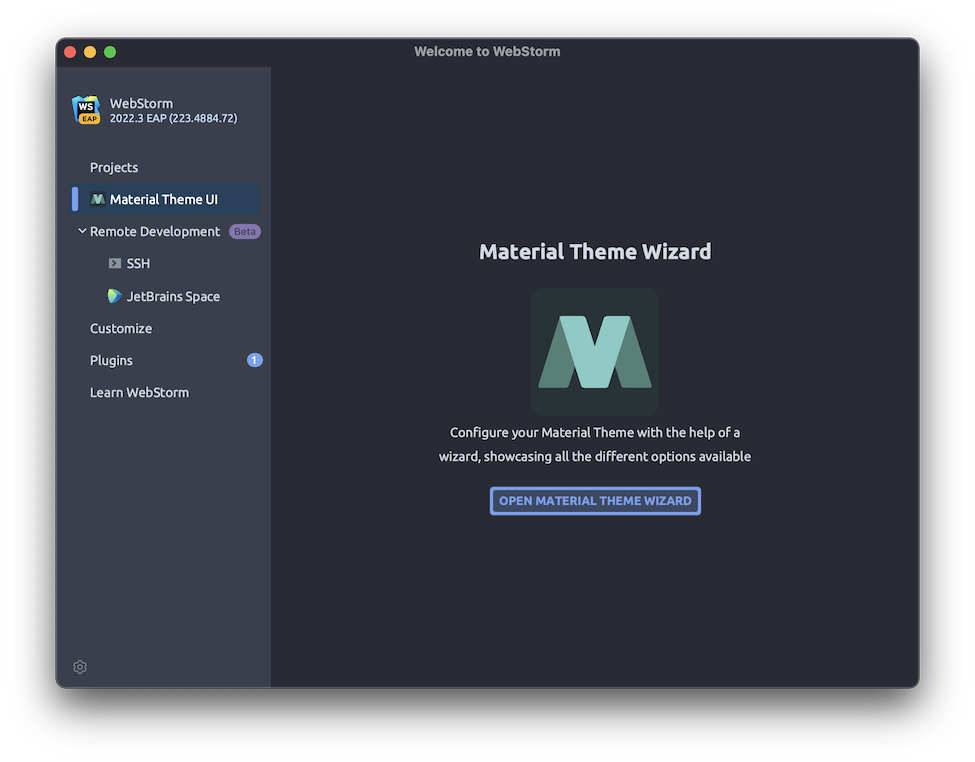Select the SSH remote development option
975x762 pixels.
[137, 263]
